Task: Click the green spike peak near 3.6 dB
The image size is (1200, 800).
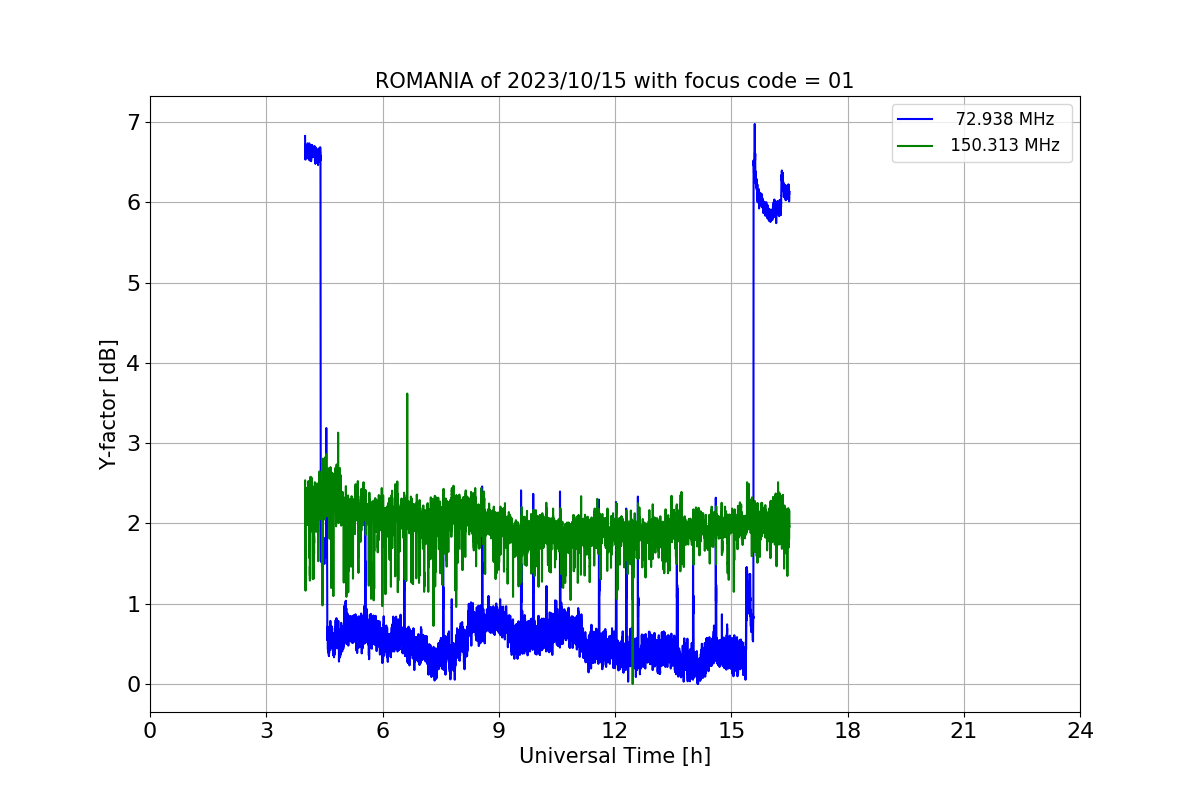Action: click(x=407, y=394)
